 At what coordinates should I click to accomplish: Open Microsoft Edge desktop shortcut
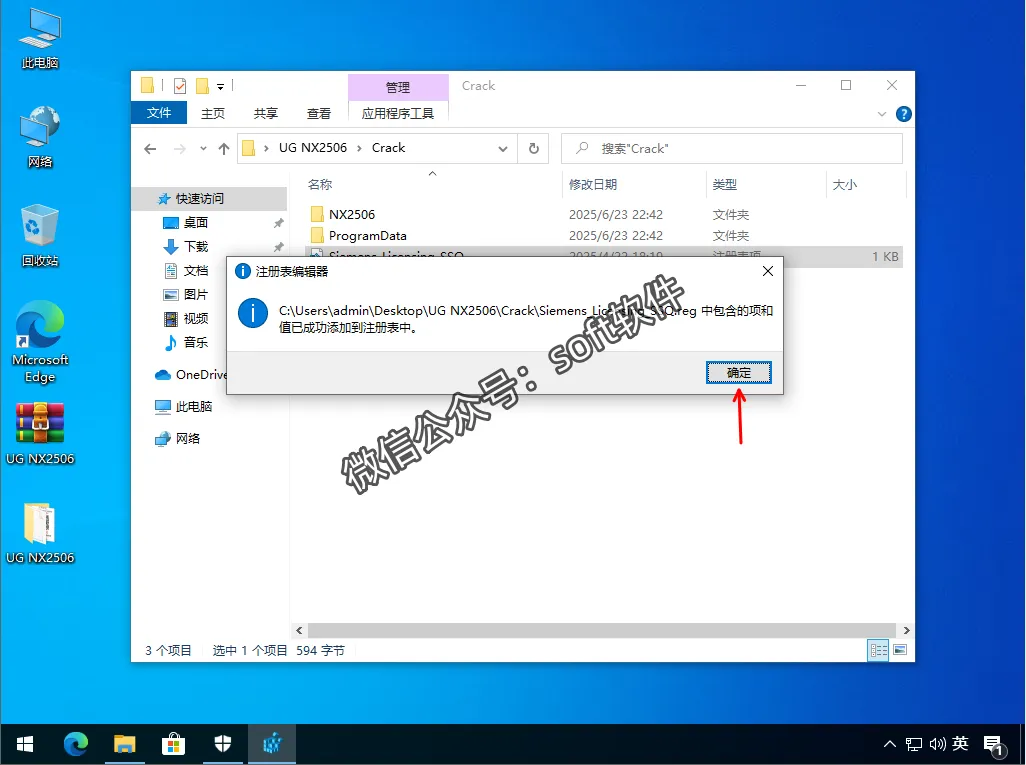click(40, 342)
